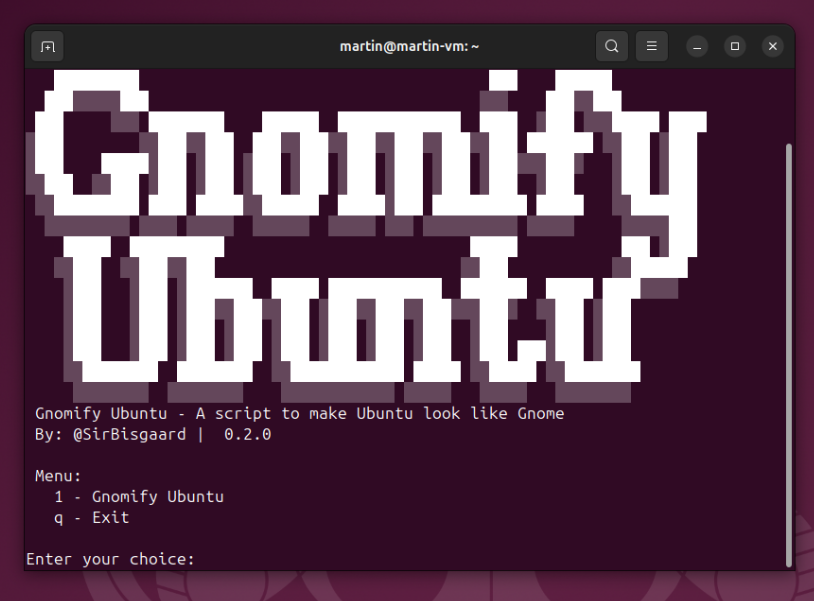Screen dimensions: 814x601
Task: Click the martin@martin-vm title text
Action: click(x=409, y=47)
